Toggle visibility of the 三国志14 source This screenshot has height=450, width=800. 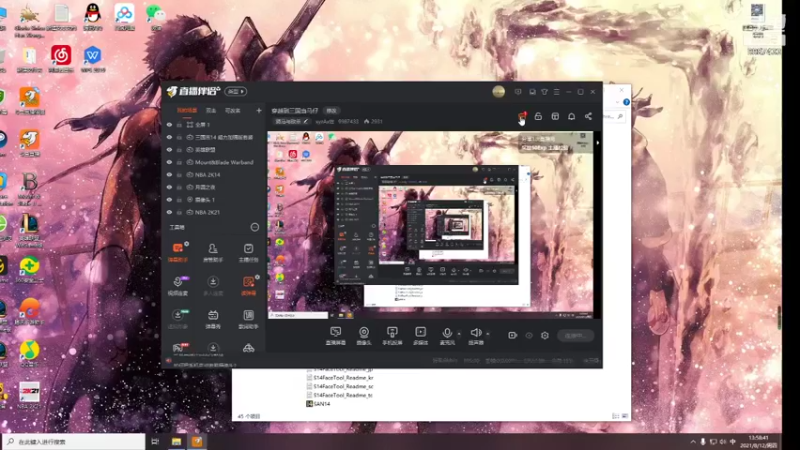click(169, 137)
